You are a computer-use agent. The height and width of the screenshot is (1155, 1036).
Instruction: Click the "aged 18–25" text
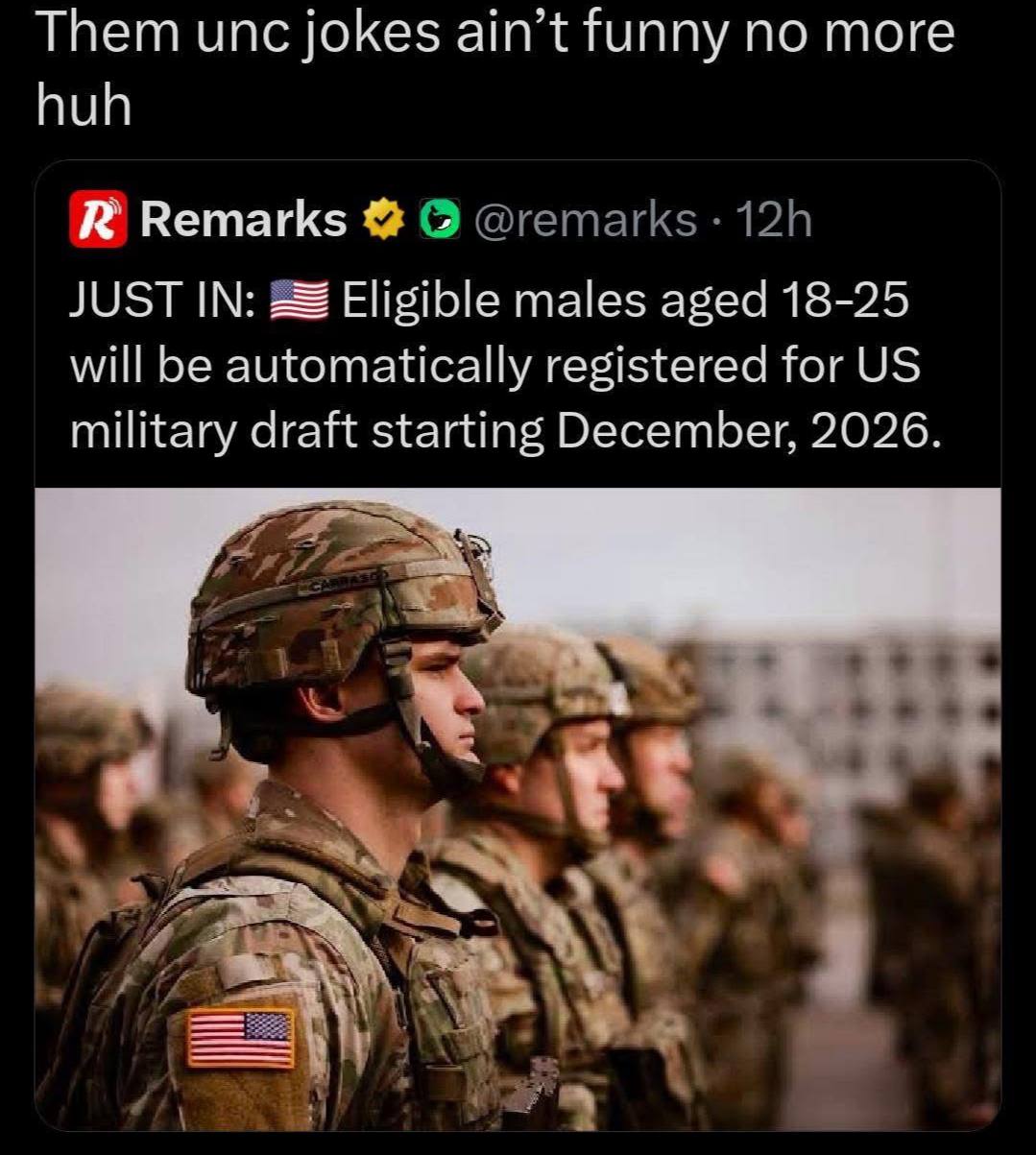(x=782, y=301)
